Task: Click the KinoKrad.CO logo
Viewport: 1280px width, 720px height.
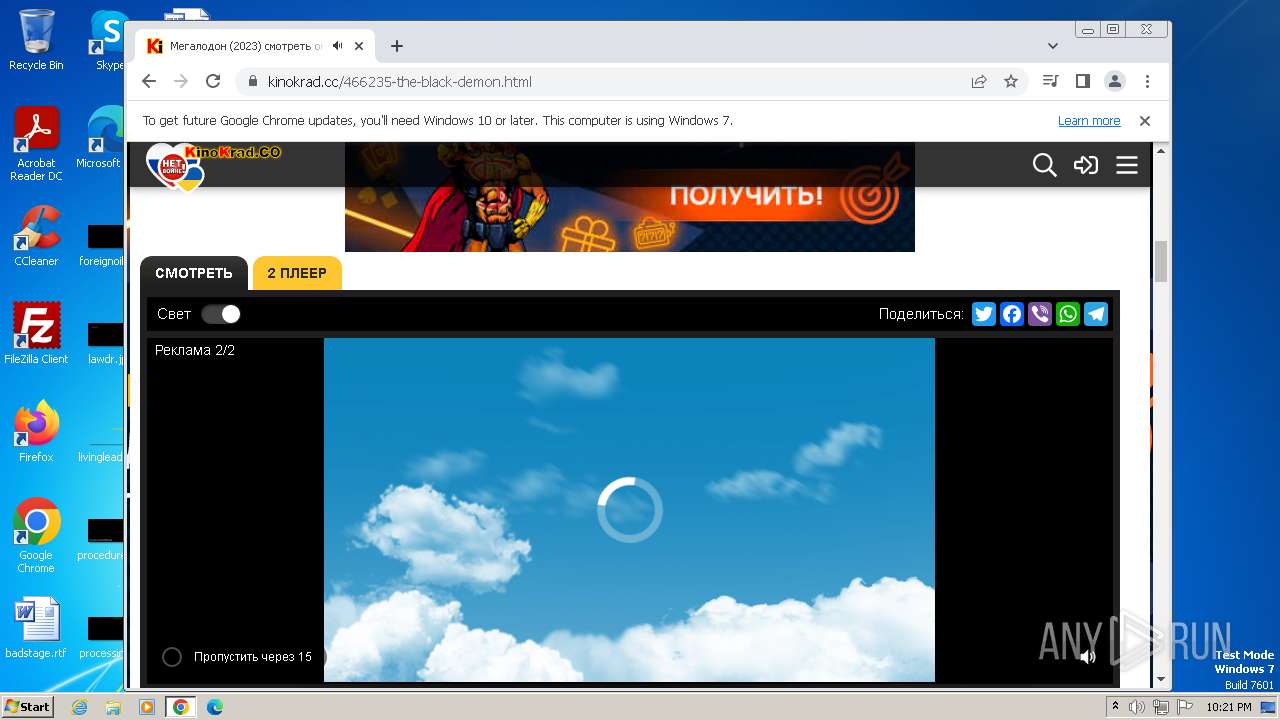Action: point(213,165)
